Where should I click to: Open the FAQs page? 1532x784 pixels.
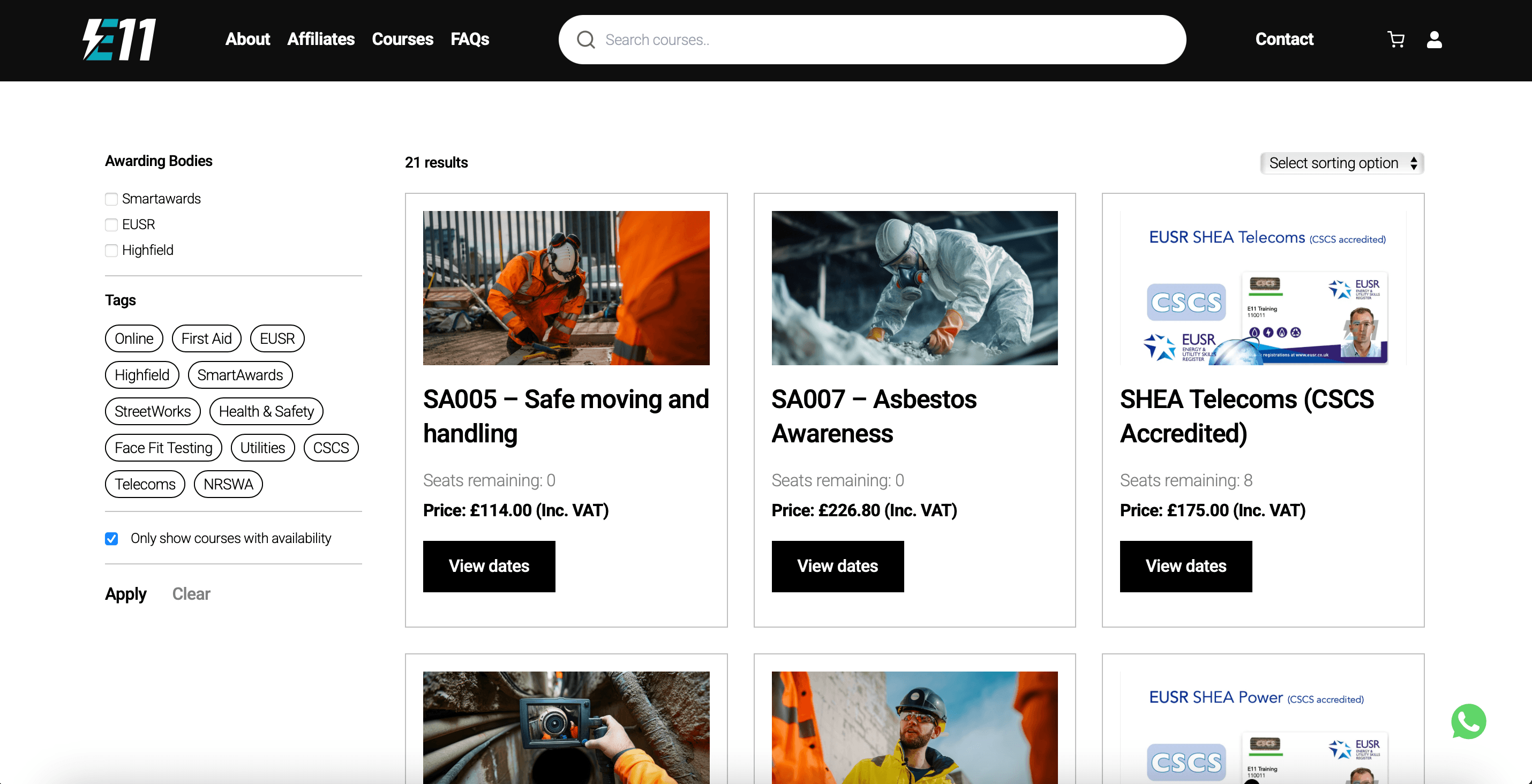tap(470, 39)
